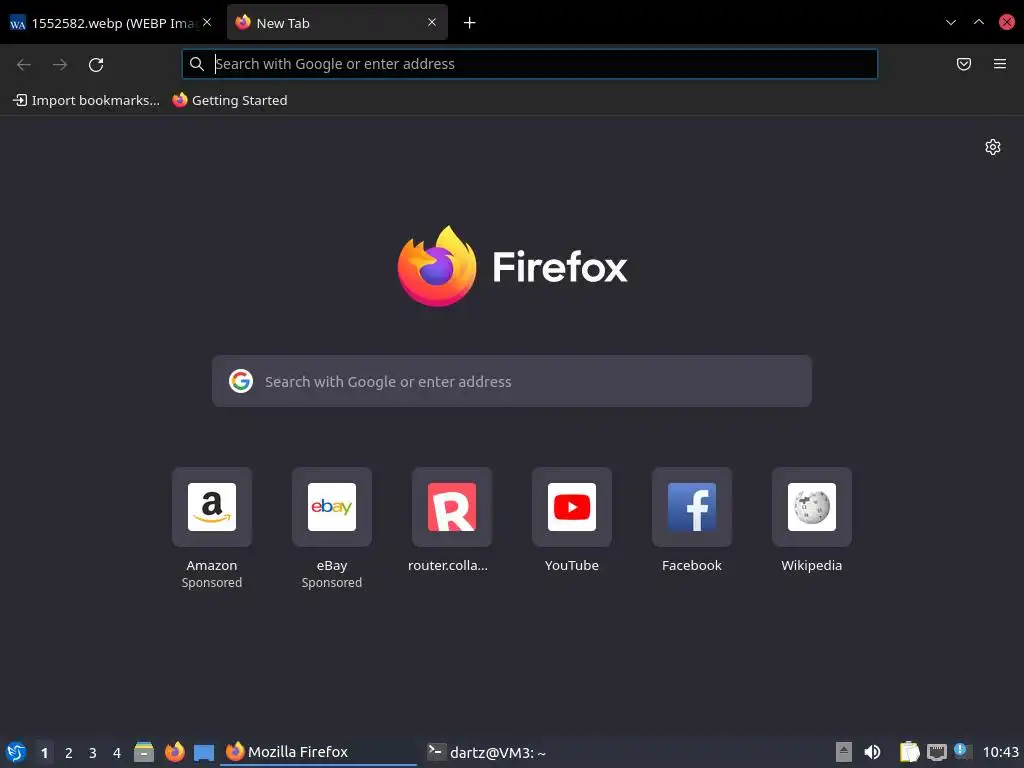Image resolution: width=1024 pixels, height=768 pixels.
Task: Focus the top address bar
Action: point(530,64)
